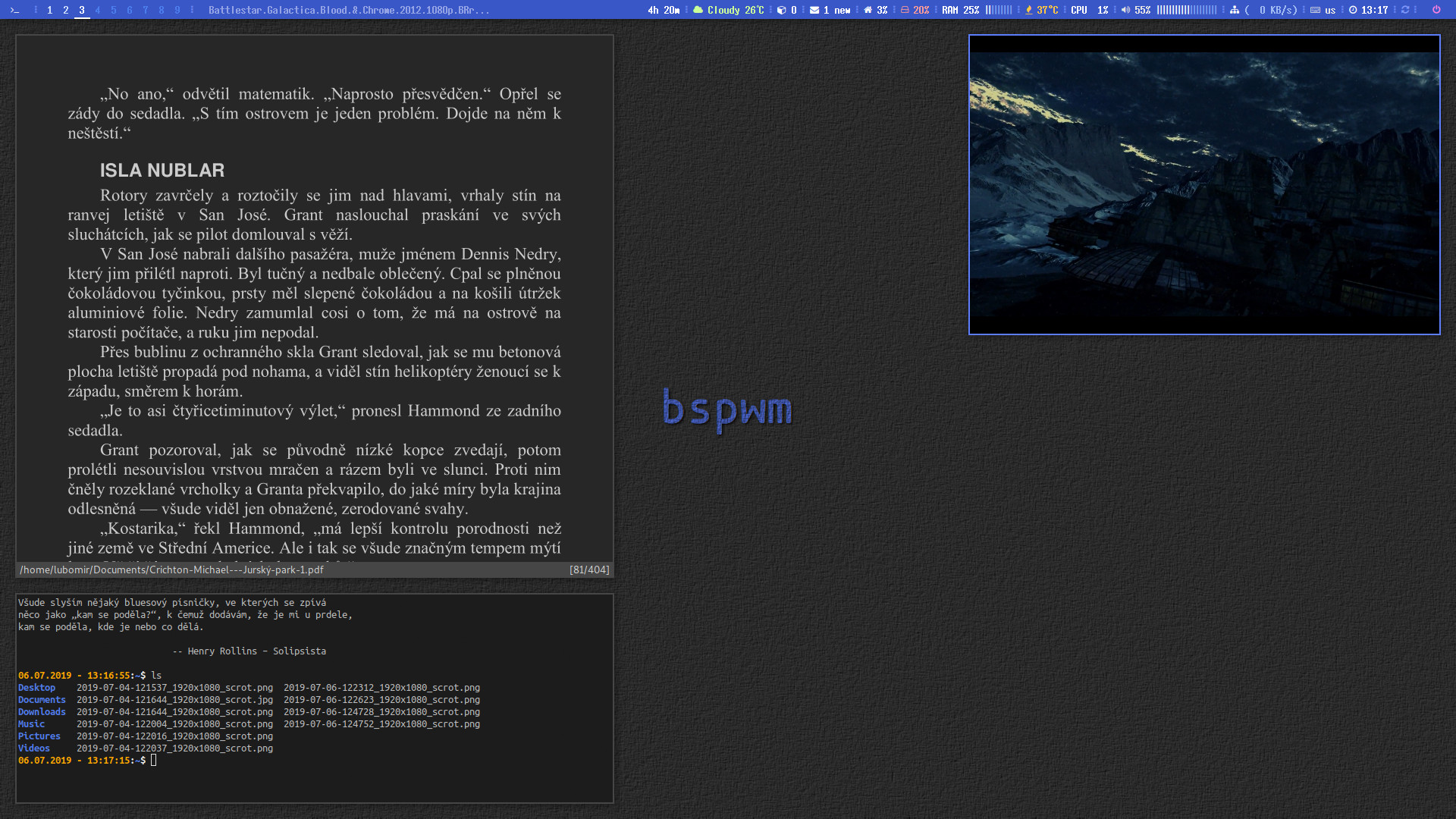Switch to workspace 7
The image size is (1456, 819).
click(x=146, y=10)
